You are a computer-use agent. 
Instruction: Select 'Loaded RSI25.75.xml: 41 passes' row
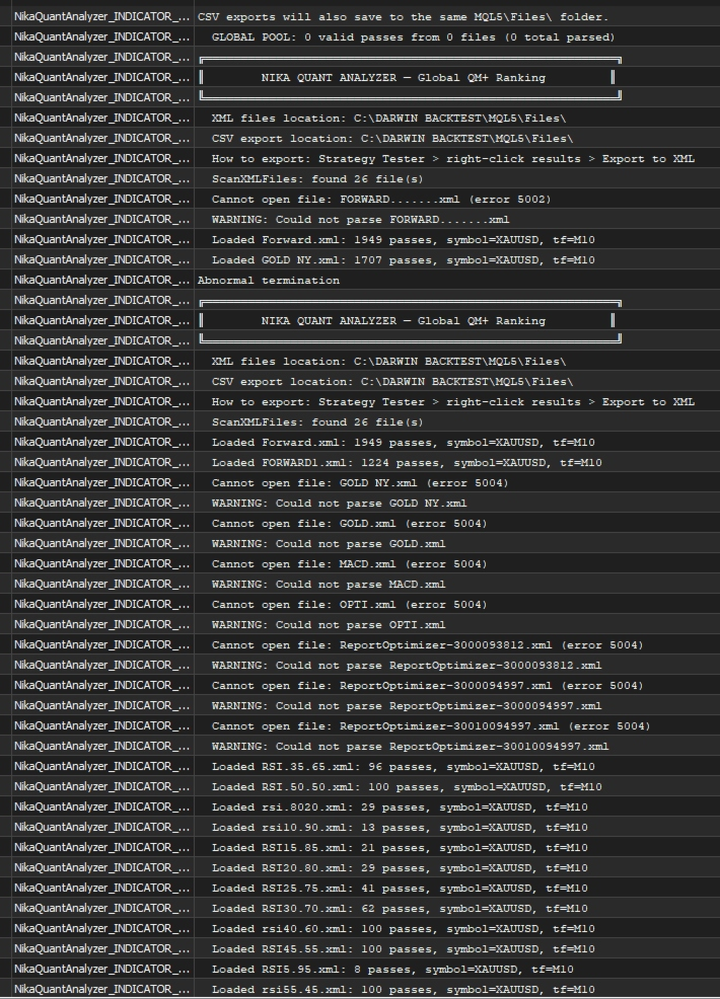[x=360, y=888]
